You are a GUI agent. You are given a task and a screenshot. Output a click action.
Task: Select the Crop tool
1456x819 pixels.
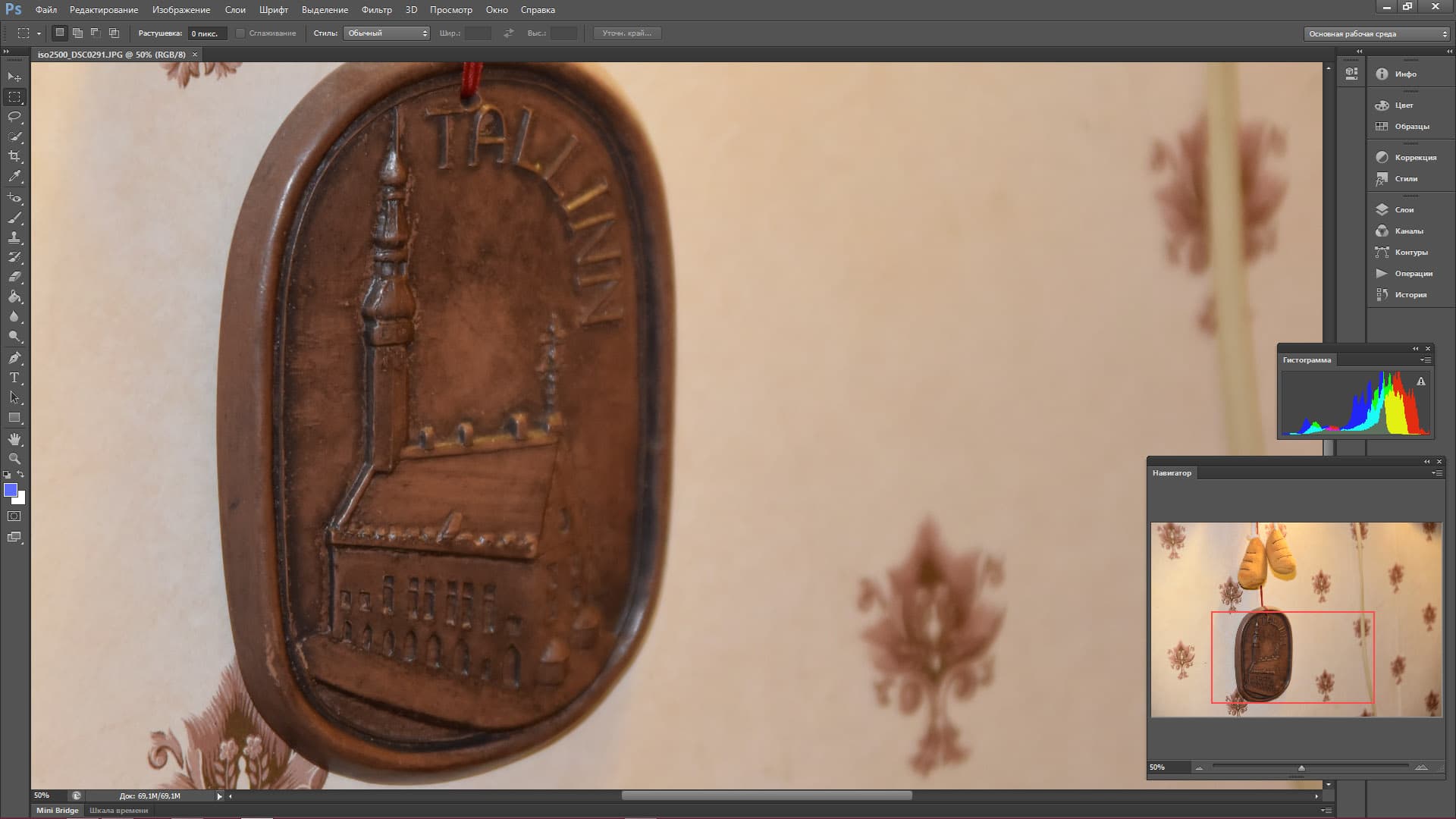pos(14,156)
